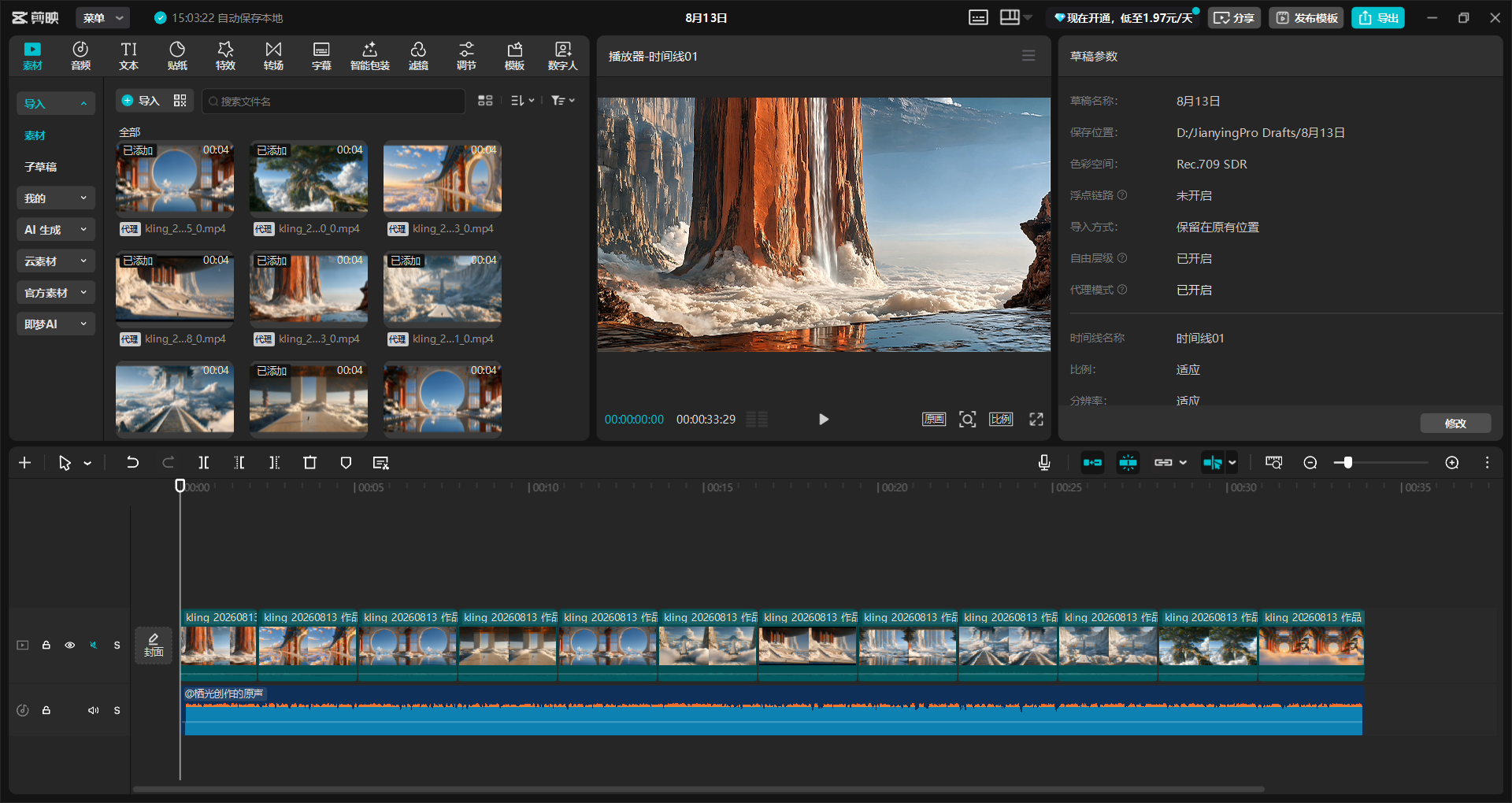Delete the selected clip with trash icon
The width and height of the screenshot is (1512, 803).
pos(310,463)
